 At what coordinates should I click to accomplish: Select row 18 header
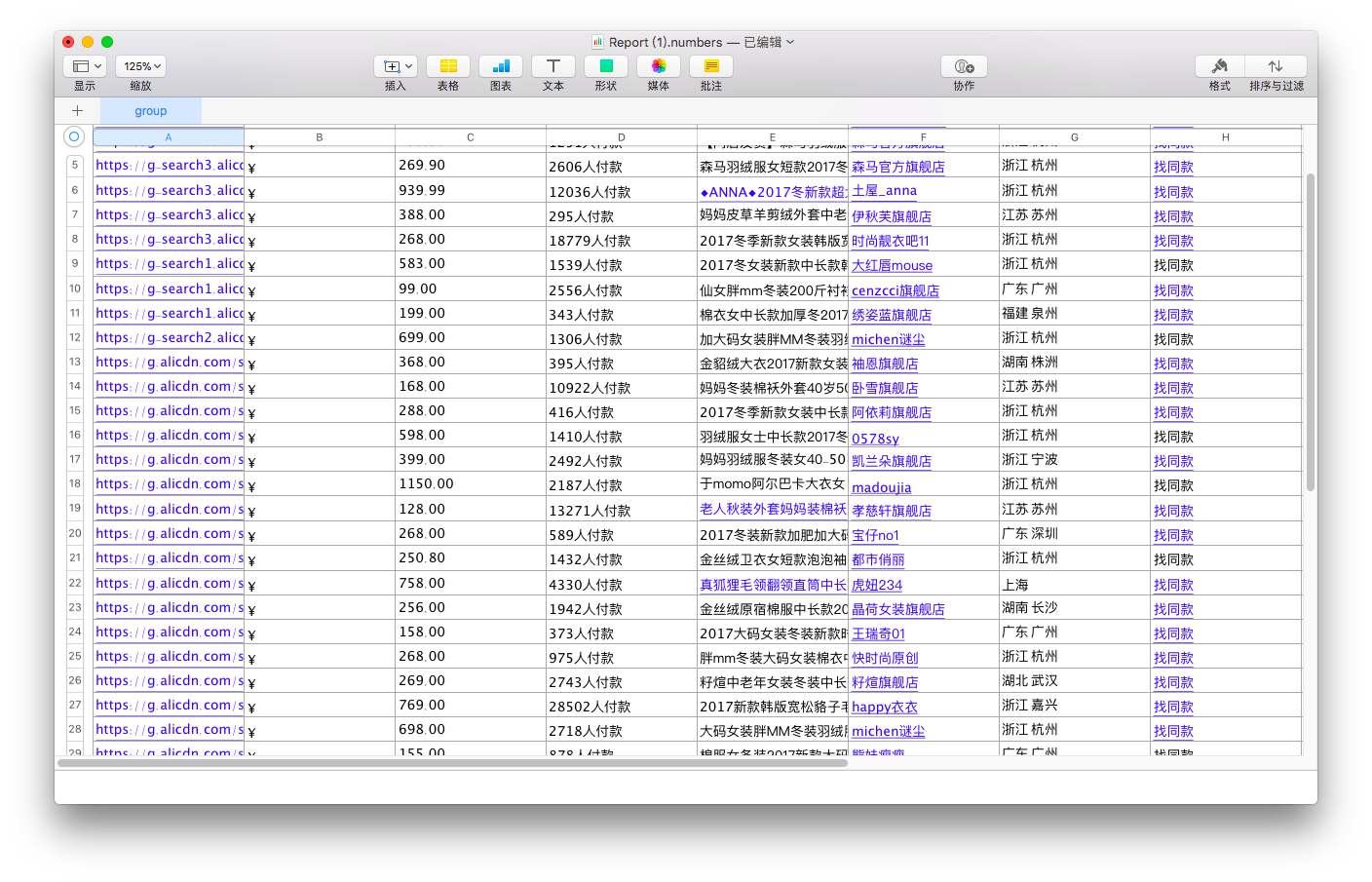[x=75, y=483]
